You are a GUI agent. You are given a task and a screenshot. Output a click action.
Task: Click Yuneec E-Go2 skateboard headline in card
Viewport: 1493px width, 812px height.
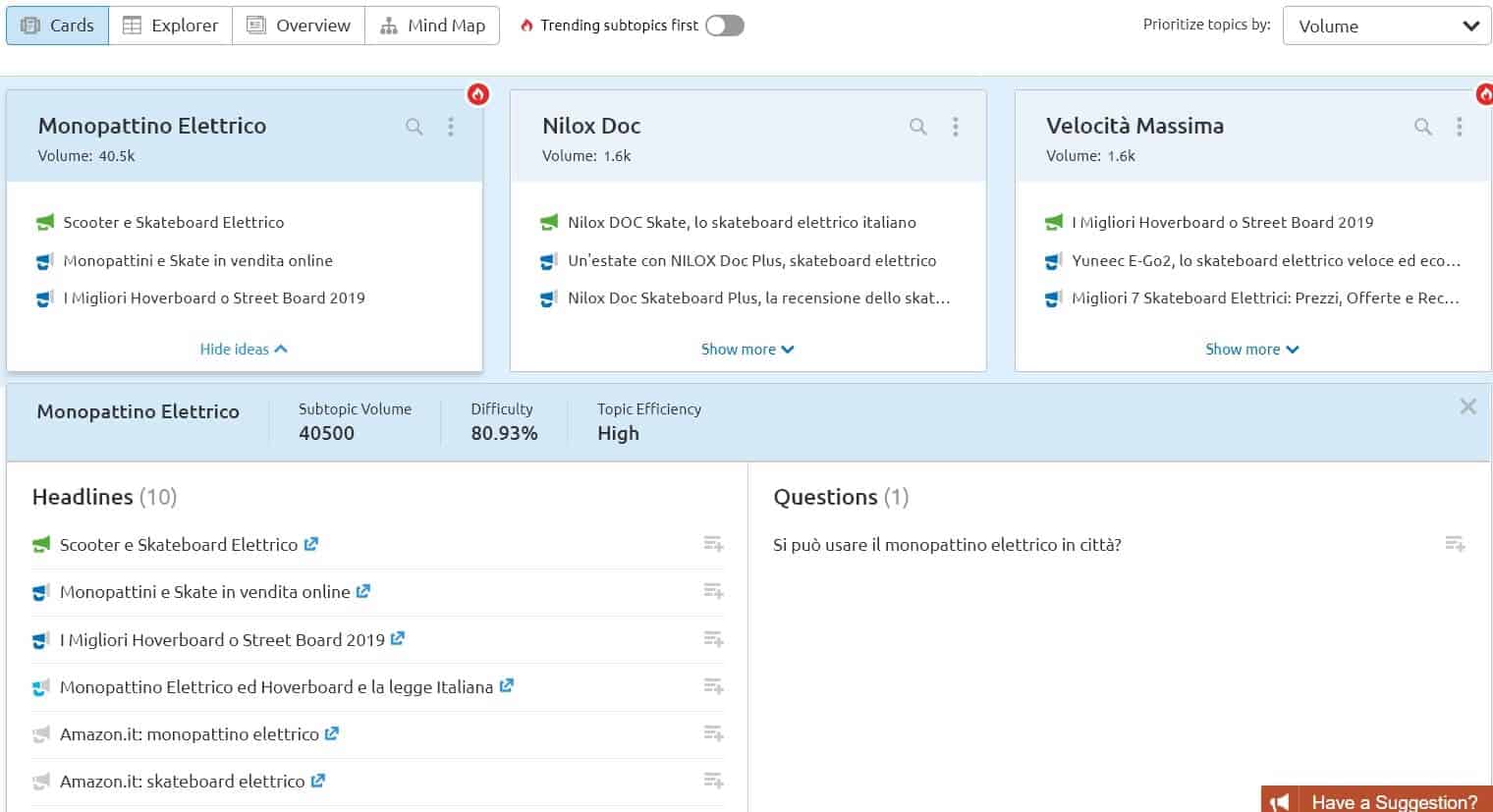coord(1266,261)
